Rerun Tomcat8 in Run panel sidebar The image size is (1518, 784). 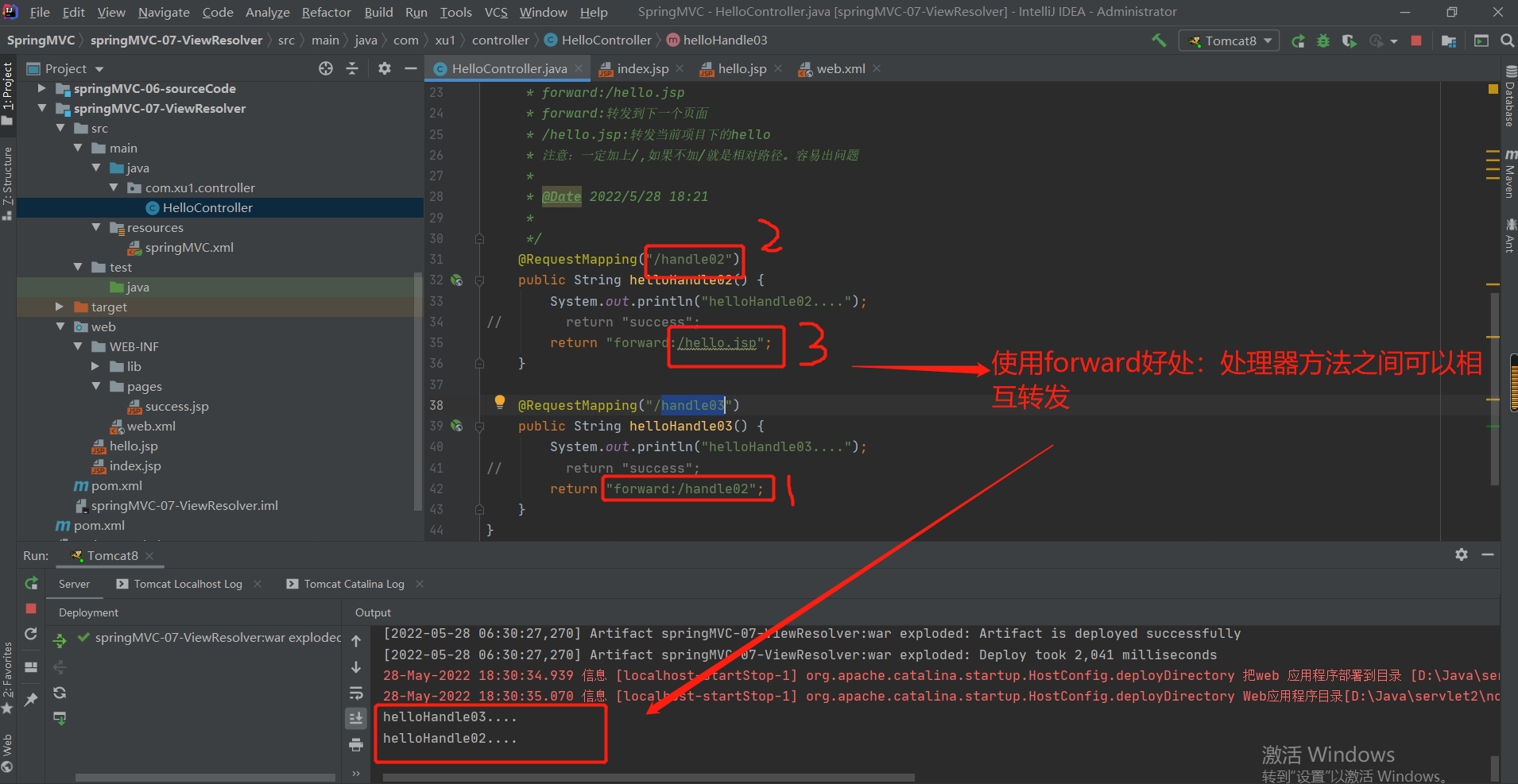click(x=31, y=584)
